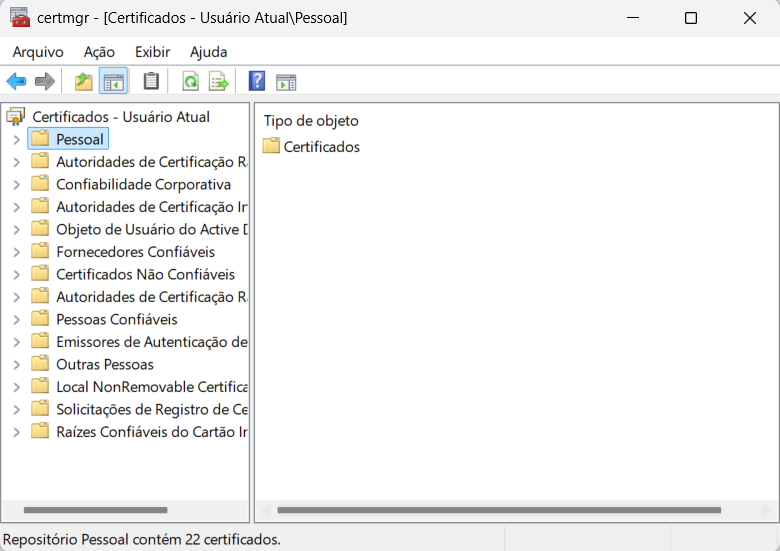
Task: Select Confiabilidade Corporativa in the tree
Action: click(x=143, y=184)
